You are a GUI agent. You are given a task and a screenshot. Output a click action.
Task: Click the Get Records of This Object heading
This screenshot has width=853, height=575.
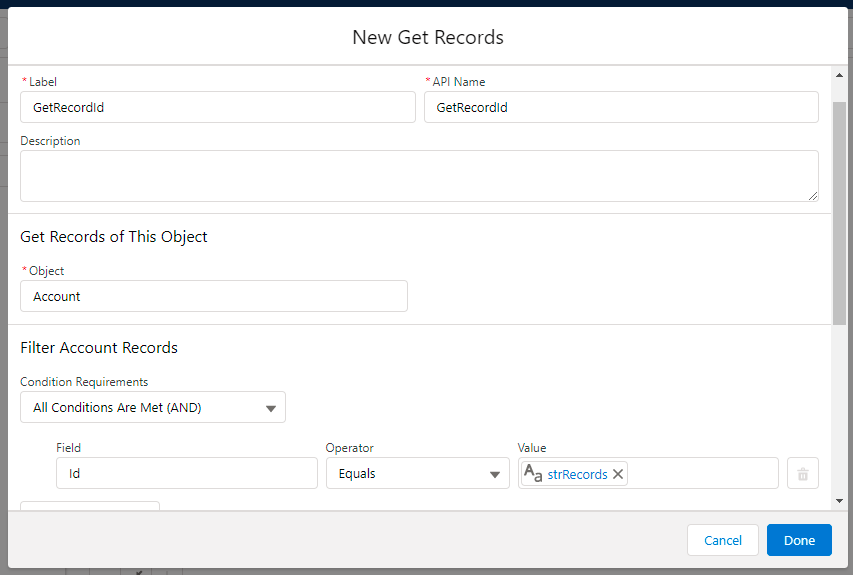pyautogui.click(x=114, y=237)
